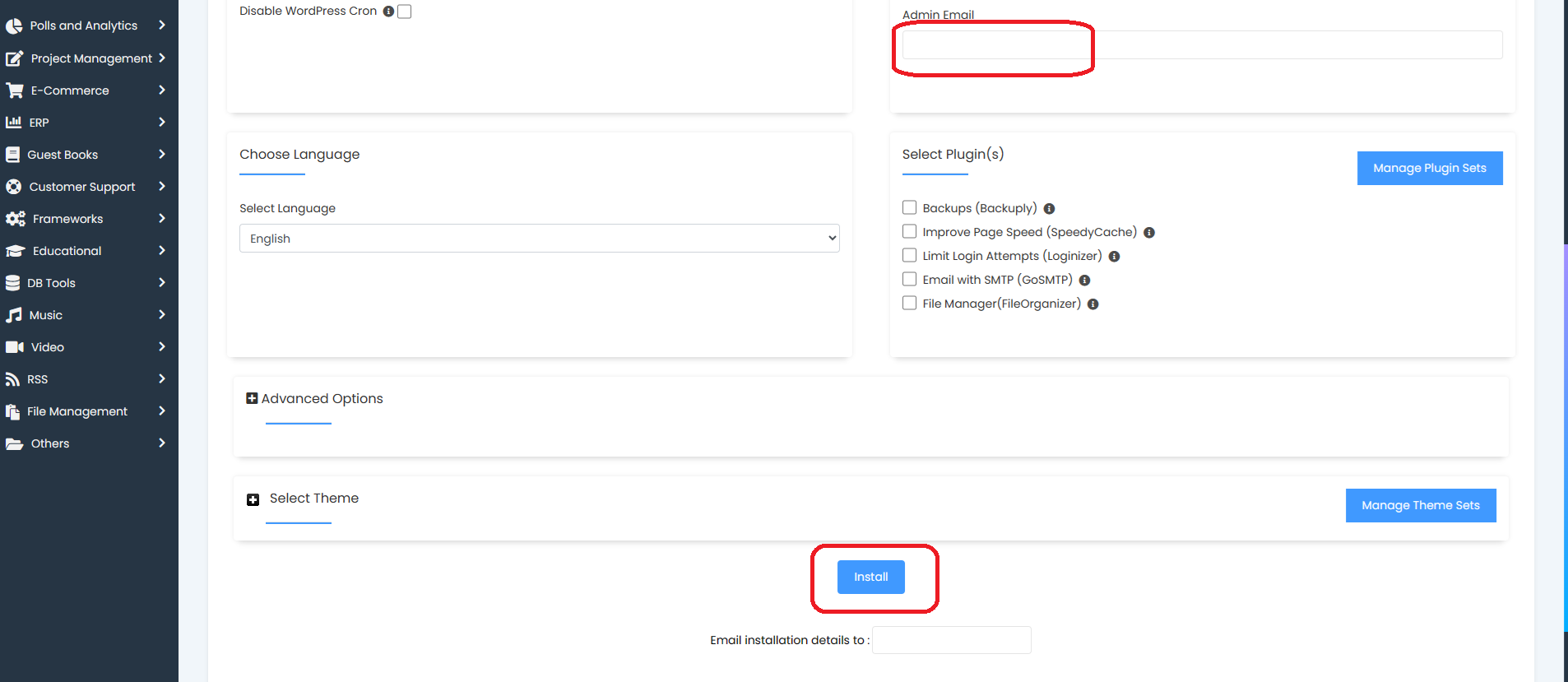Click the File Management files icon

tap(12, 411)
